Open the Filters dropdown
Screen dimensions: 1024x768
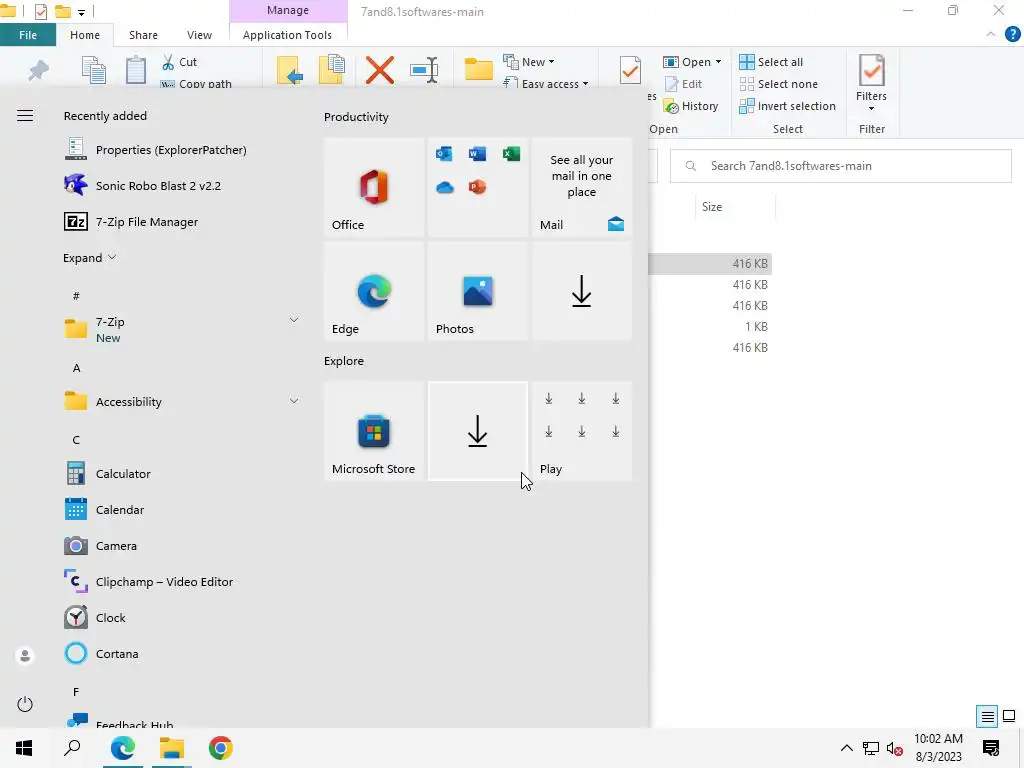point(872,81)
